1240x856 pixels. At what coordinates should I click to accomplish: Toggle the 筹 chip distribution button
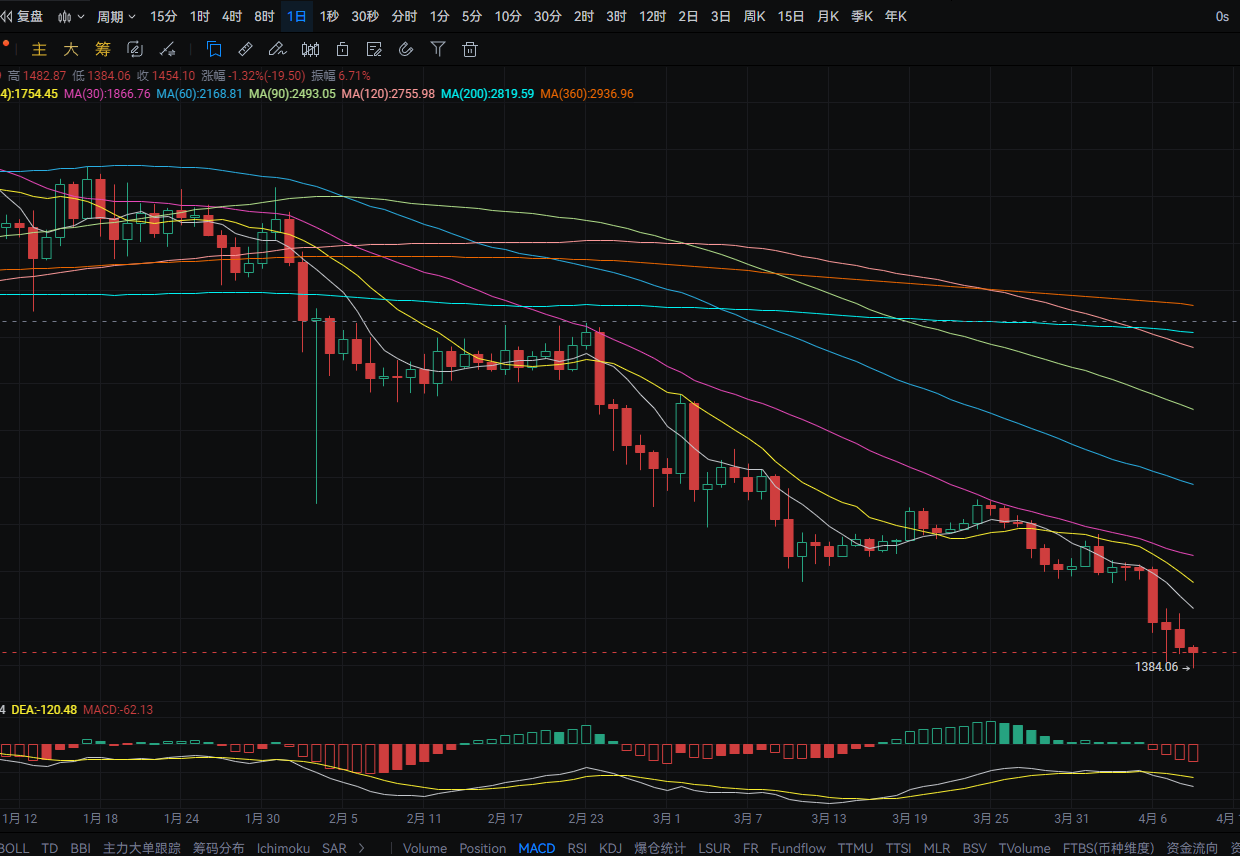pos(103,49)
